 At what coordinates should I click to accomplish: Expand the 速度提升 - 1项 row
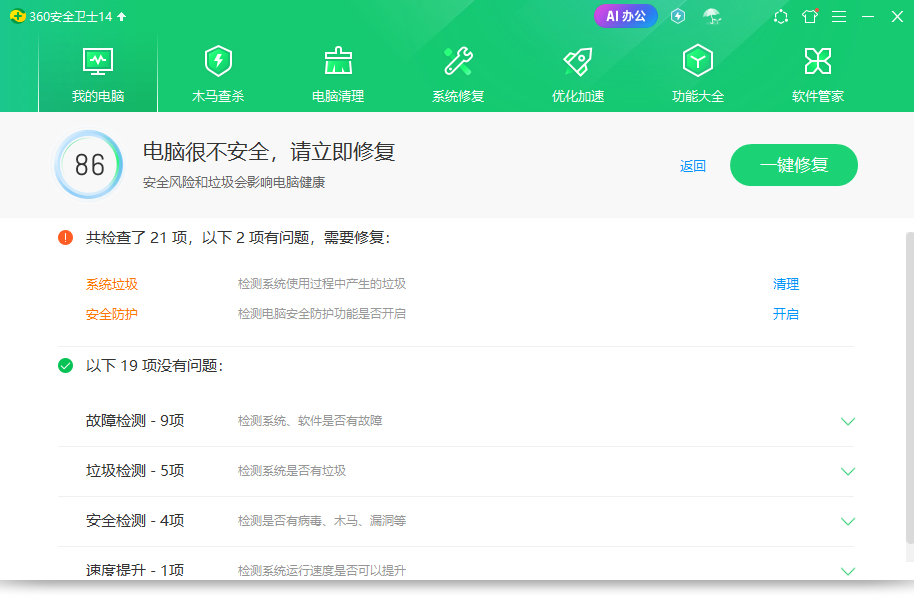(848, 571)
